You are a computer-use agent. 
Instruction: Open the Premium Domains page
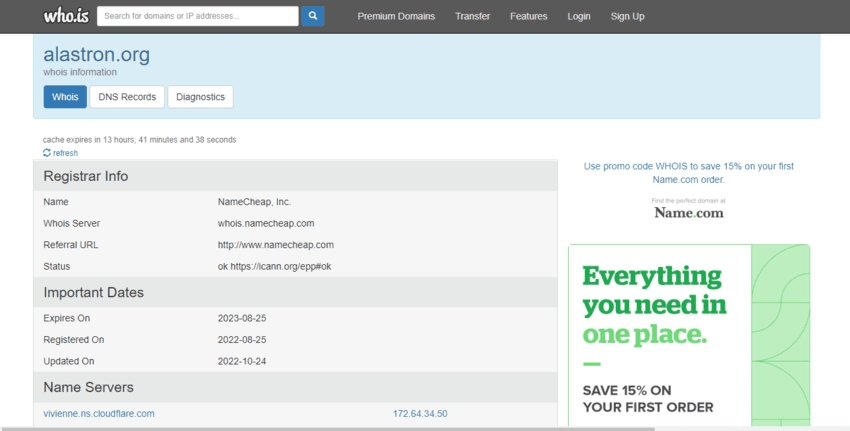[x=396, y=17]
